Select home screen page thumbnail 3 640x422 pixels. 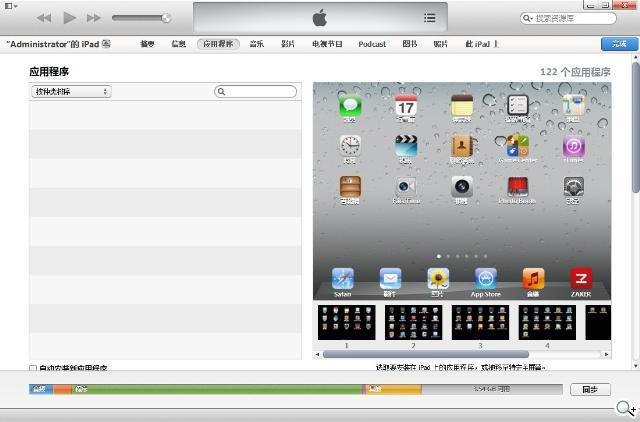coord(480,322)
